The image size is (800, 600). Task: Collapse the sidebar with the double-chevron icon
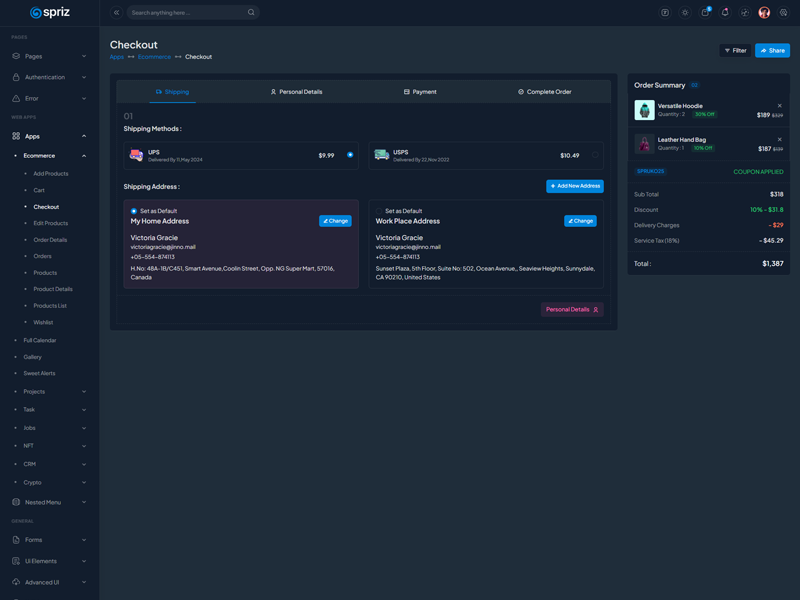click(x=116, y=13)
